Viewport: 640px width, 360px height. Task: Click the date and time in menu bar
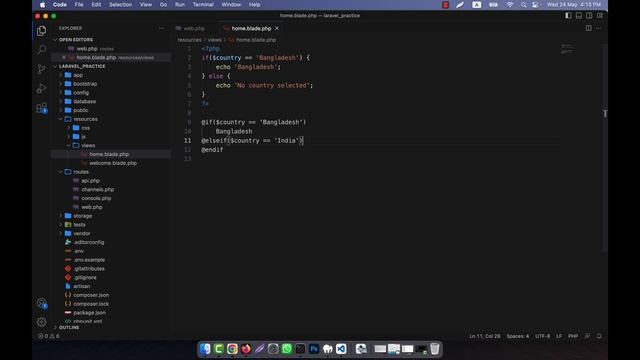[x=573, y=5]
